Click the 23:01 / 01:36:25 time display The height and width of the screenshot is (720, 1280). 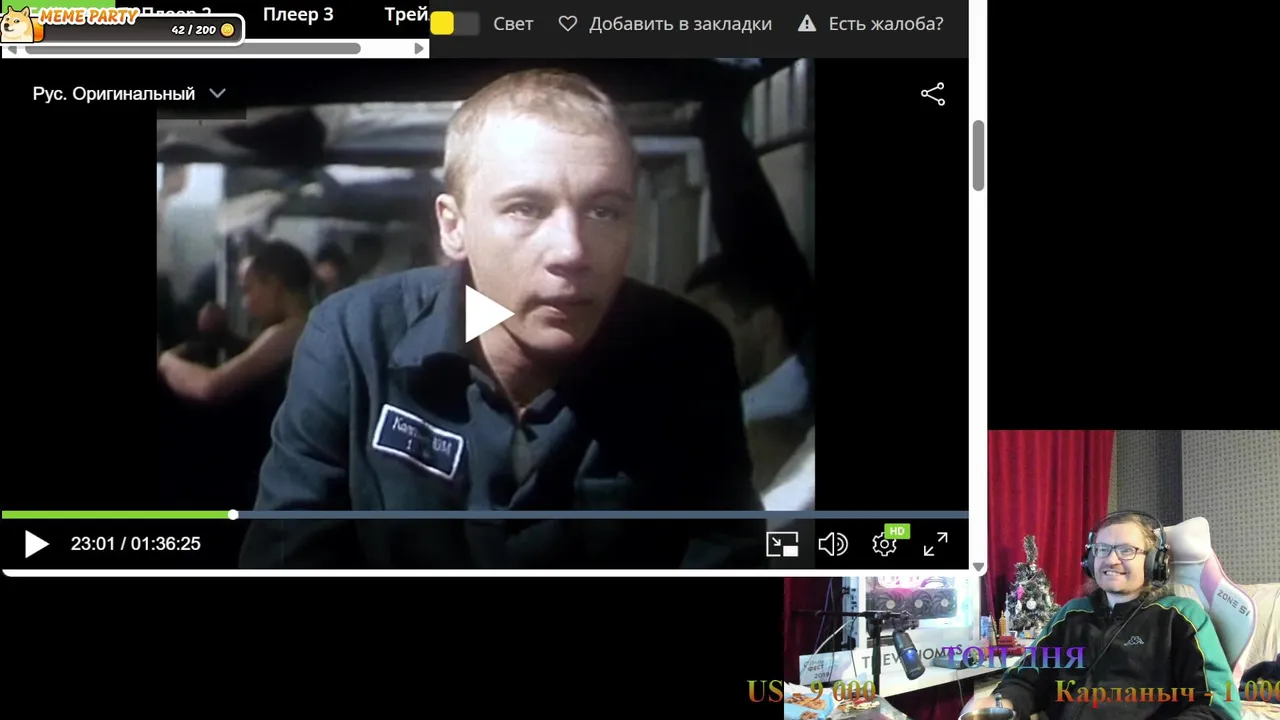[x=136, y=544]
